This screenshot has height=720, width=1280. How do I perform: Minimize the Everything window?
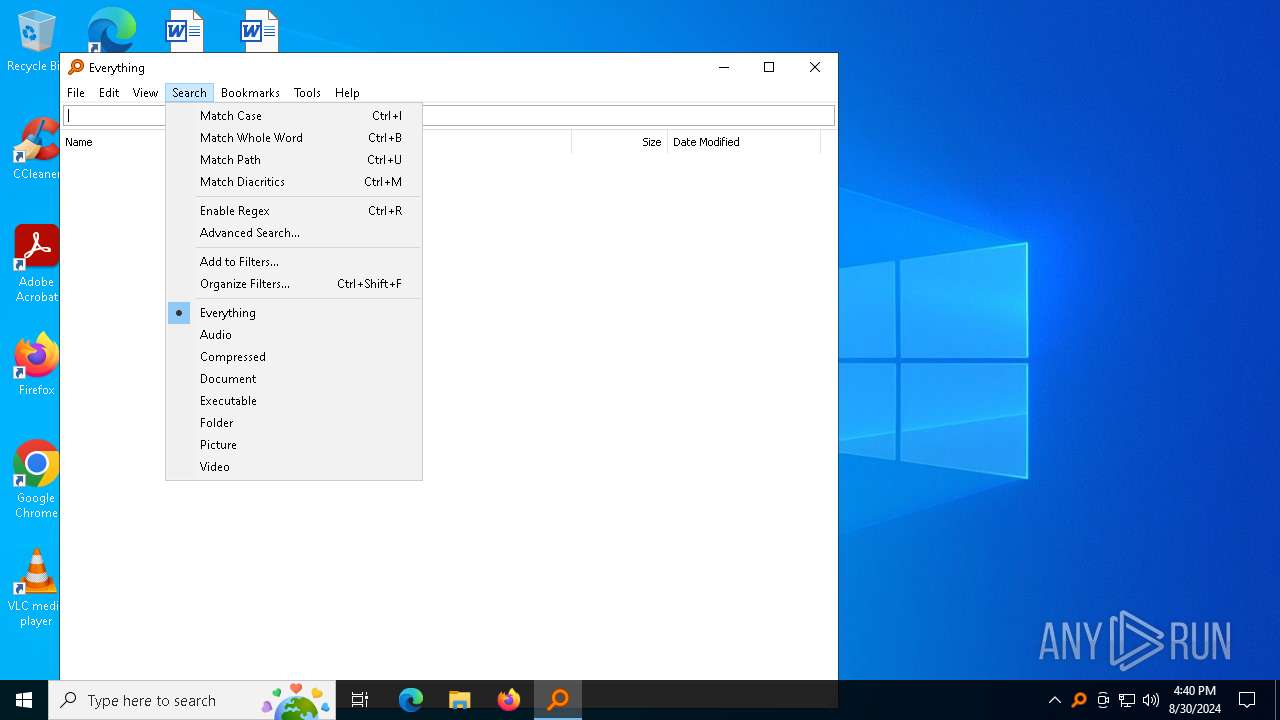(723, 68)
